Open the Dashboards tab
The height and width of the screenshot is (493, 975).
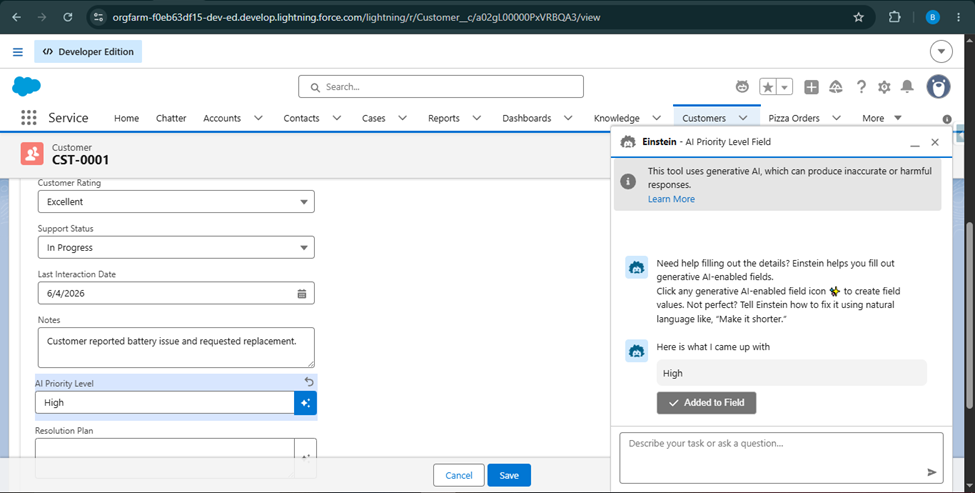(x=527, y=118)
